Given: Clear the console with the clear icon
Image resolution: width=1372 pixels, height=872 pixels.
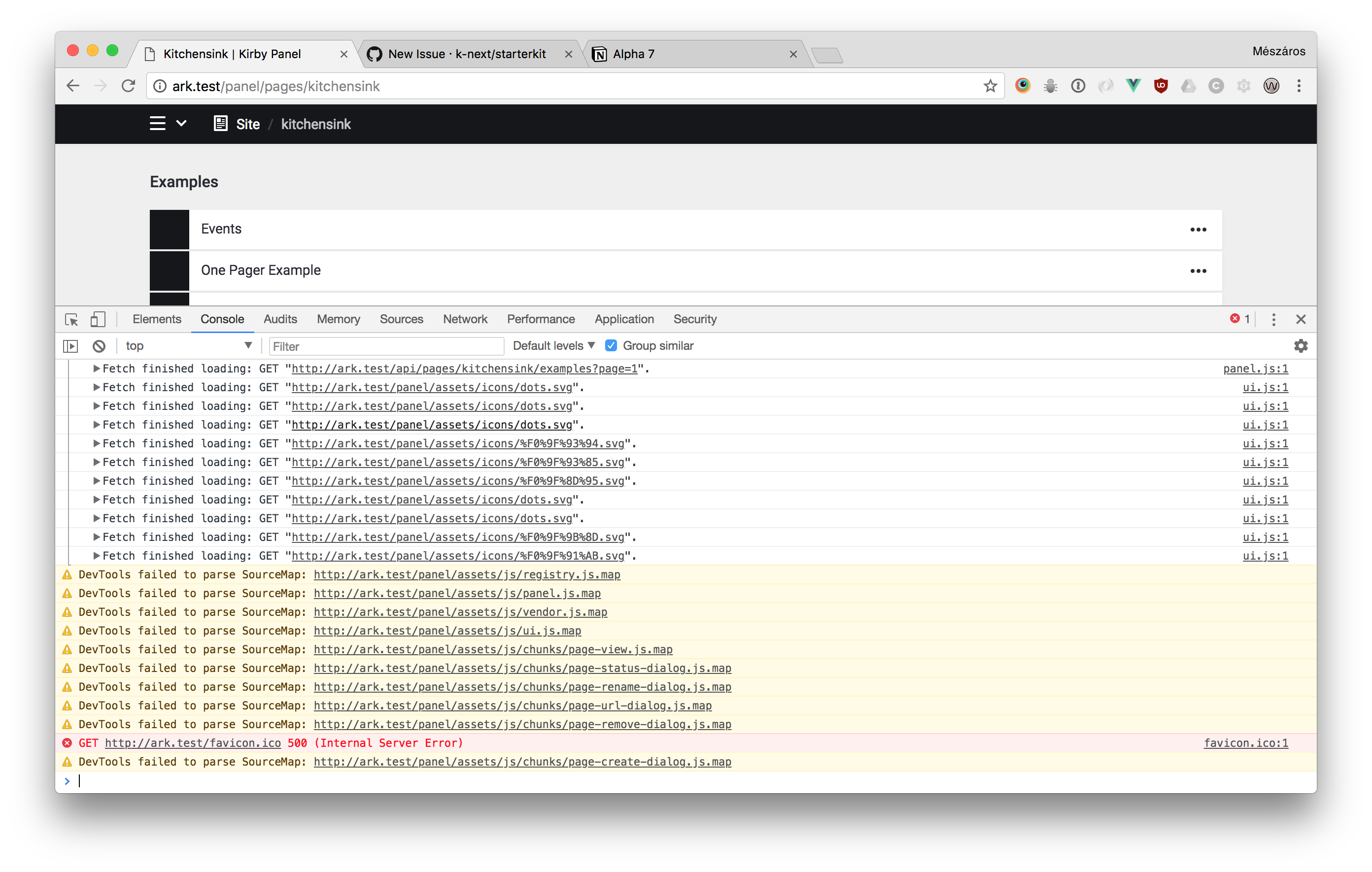Looking at the screenshot, I should [x=100, y=346].
